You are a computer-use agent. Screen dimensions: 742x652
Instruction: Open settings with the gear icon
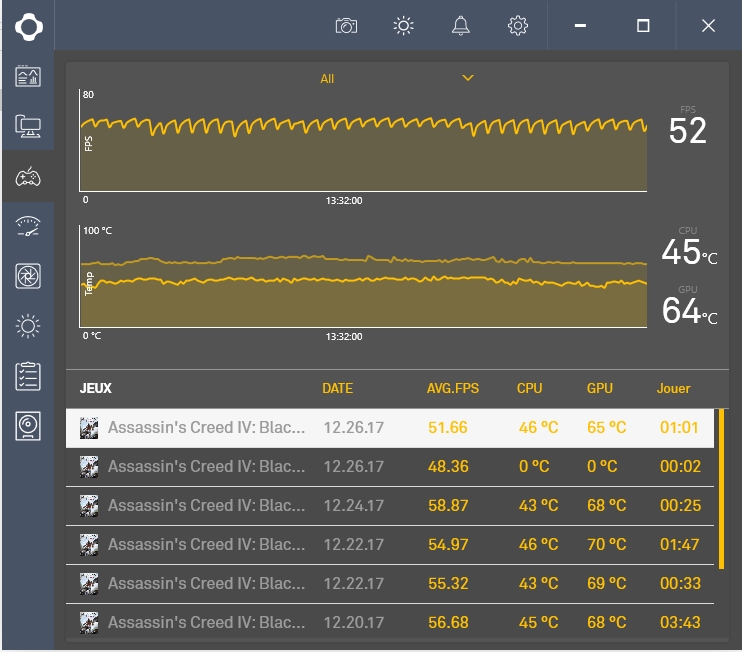[x=517, y=26]
